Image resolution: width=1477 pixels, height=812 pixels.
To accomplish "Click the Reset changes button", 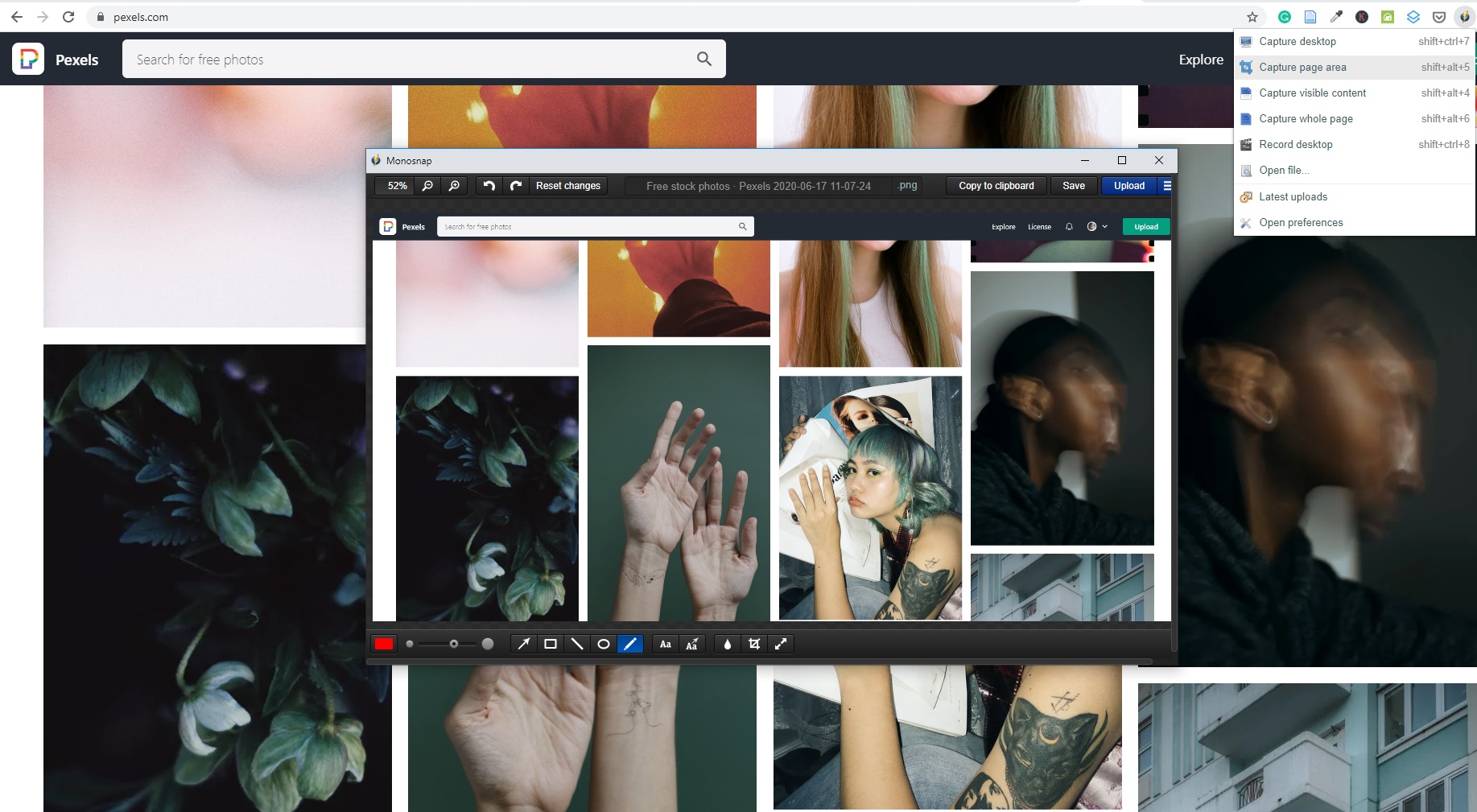I will tap(568, 186).
